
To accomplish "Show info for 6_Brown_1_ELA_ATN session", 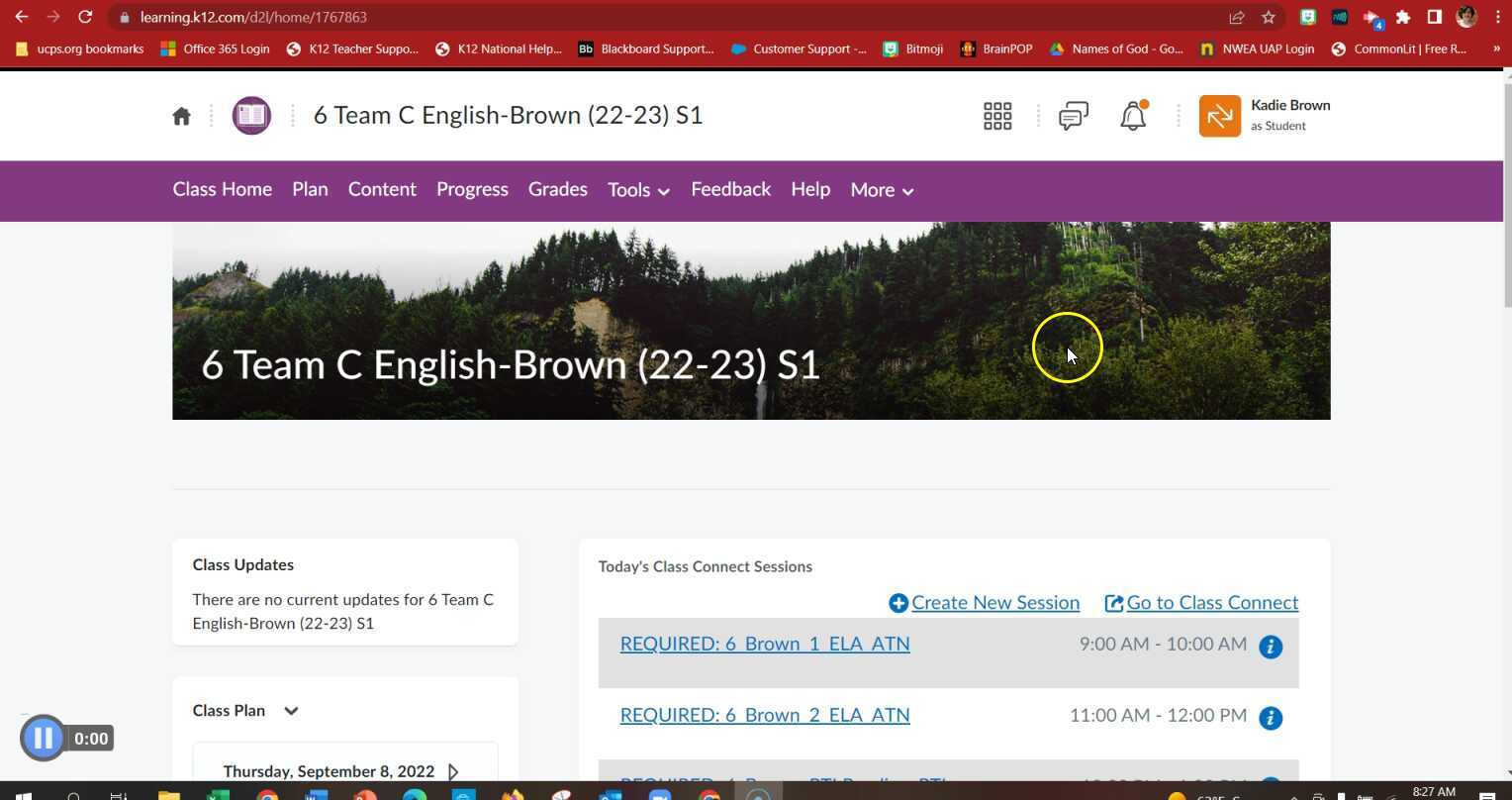I will 1271,647.
